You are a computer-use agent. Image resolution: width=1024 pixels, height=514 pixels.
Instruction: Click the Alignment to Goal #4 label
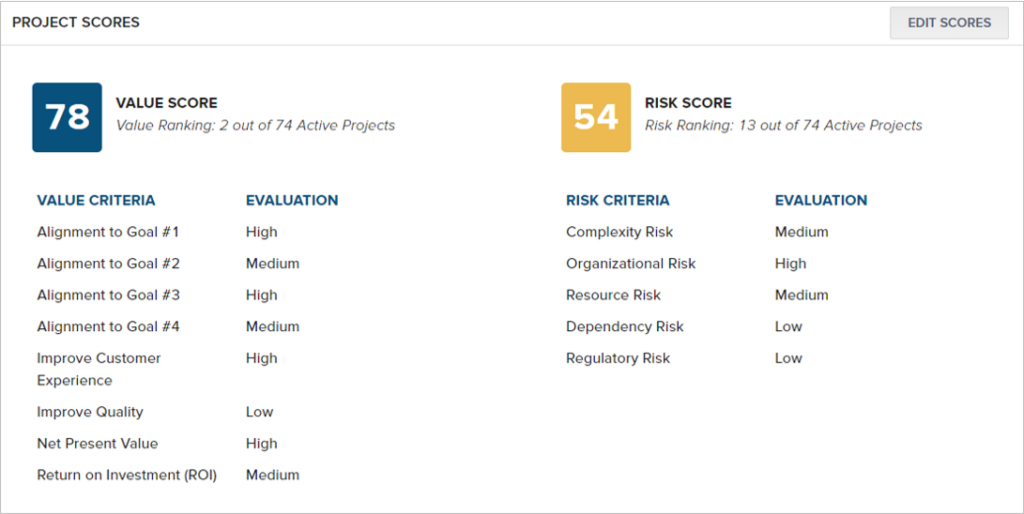click(108, 326)
